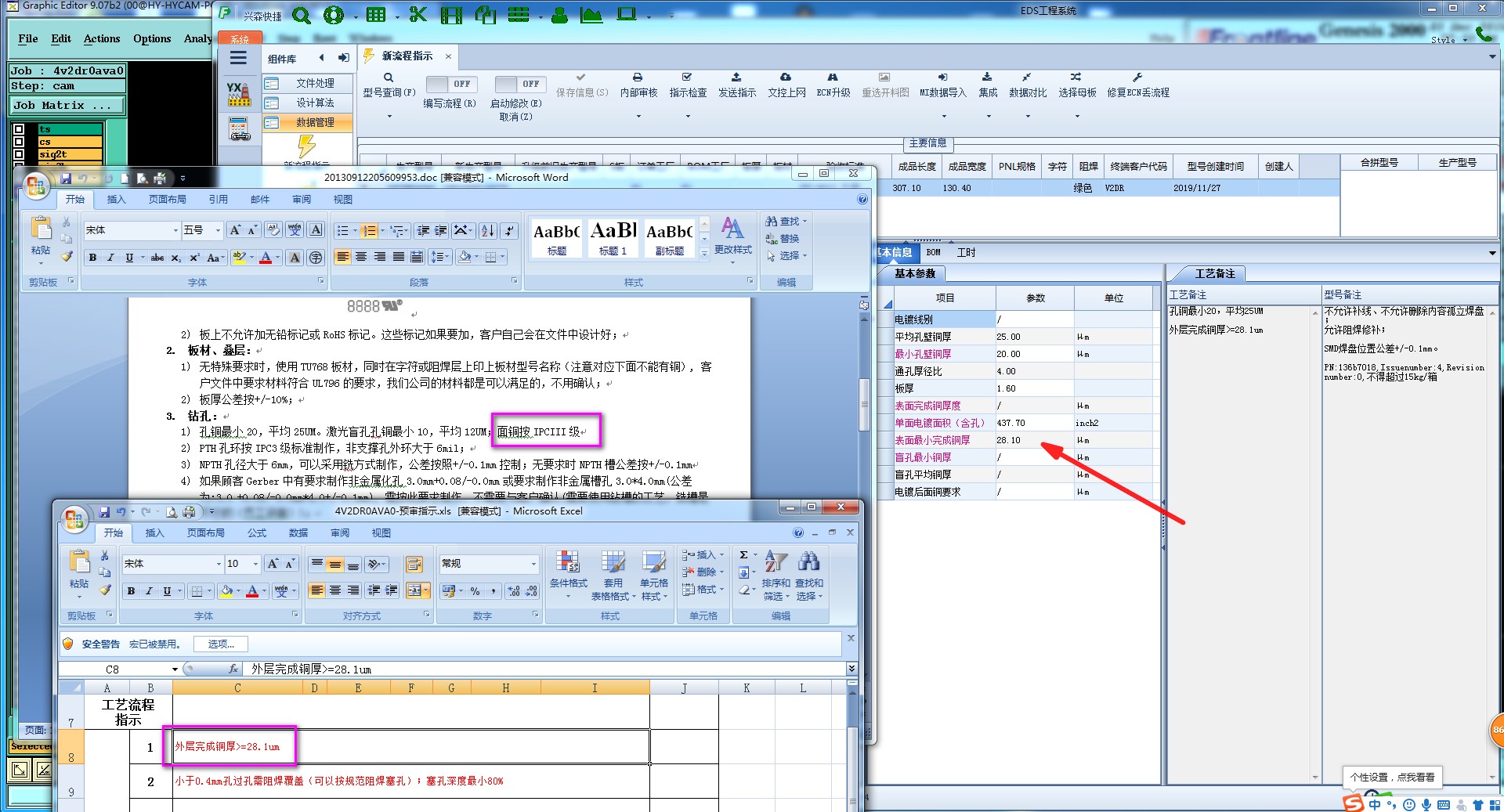Switch to the BOM tab in EDS
Viewport: 1504px width, 812px height.
[x=933, y=252]
